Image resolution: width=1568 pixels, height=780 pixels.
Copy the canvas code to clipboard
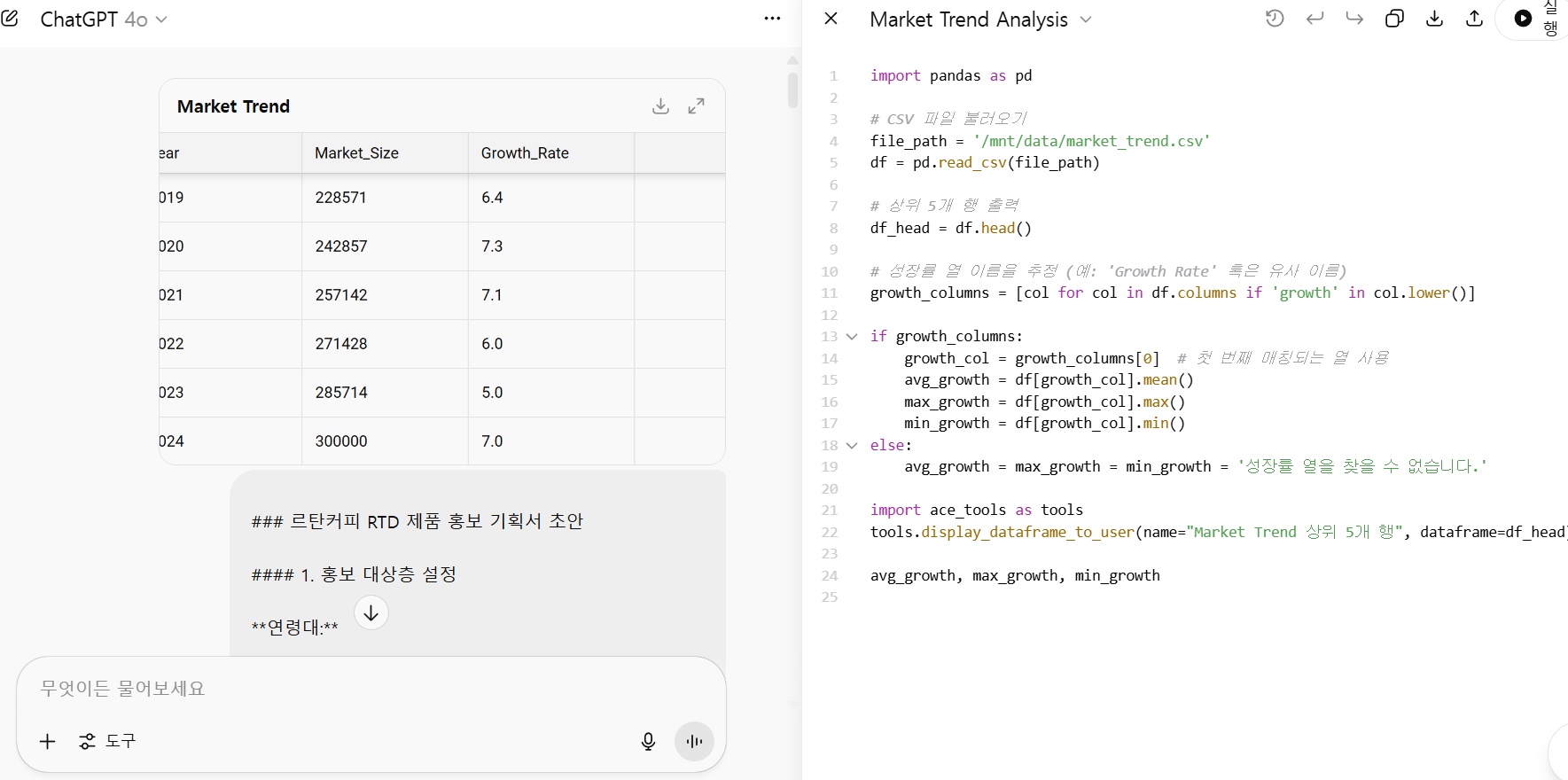click(1394, 19)
